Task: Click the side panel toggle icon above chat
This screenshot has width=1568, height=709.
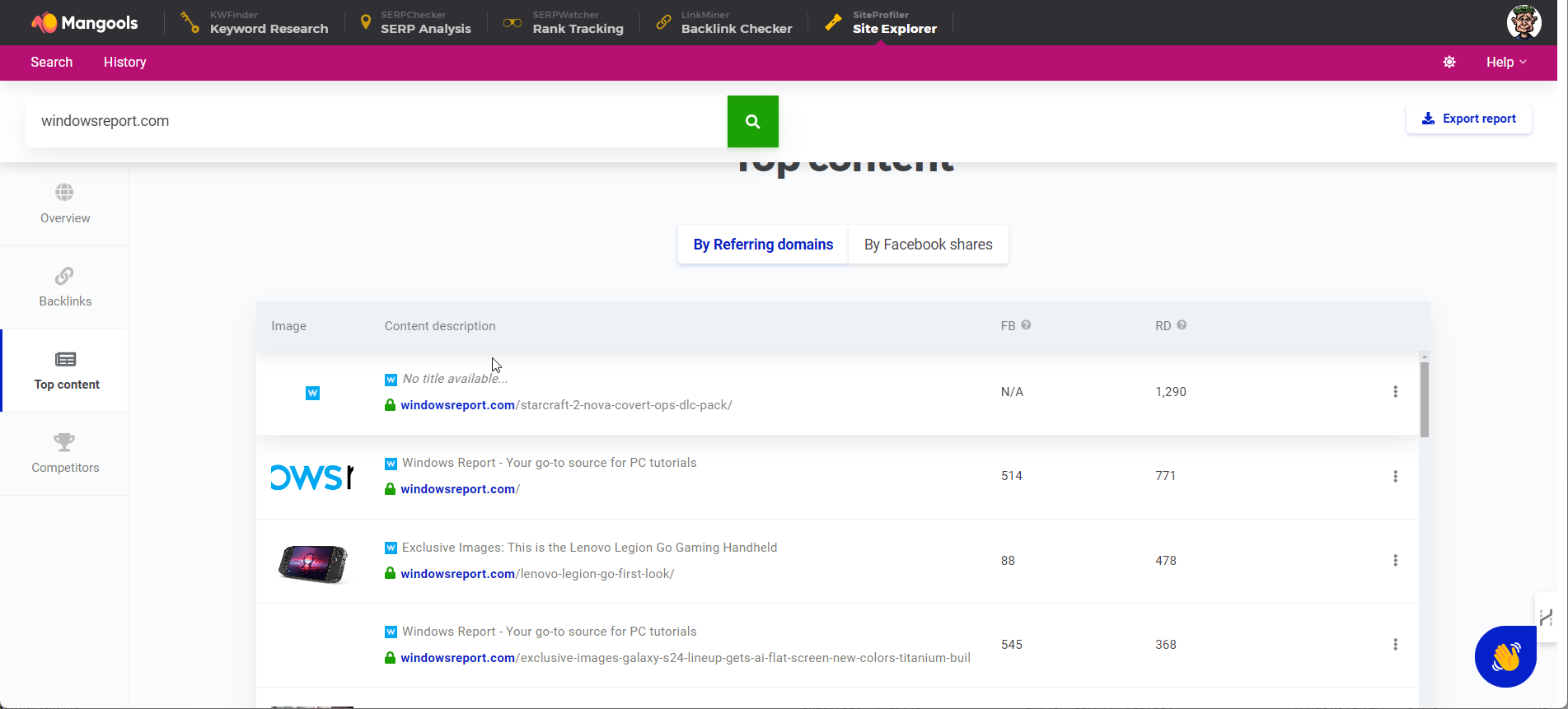Action: [1546, 617]
